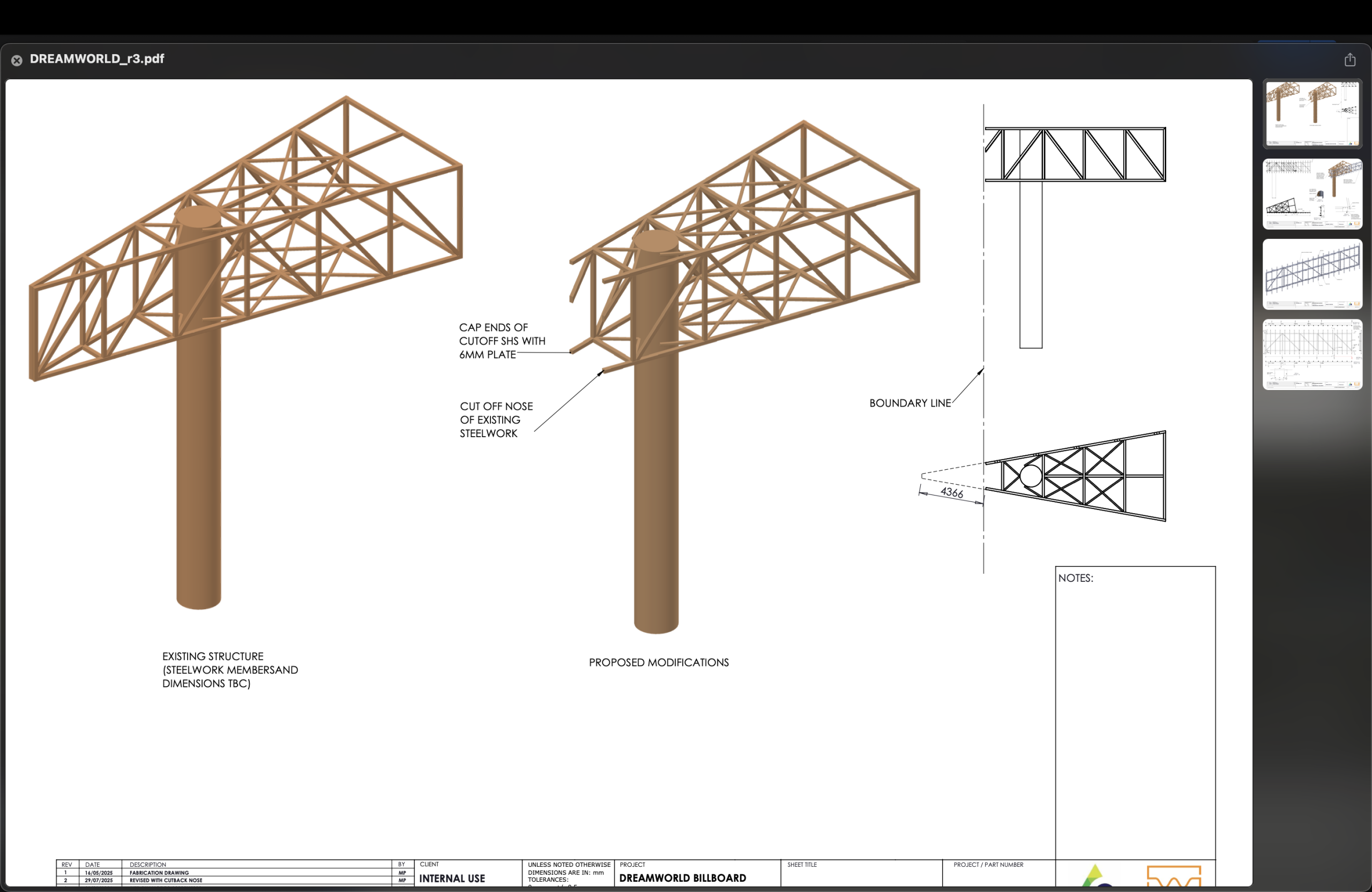Close the DREAMWORLD_r3.pdf preview
1372x892 pixels.
(x=17, y=60)
